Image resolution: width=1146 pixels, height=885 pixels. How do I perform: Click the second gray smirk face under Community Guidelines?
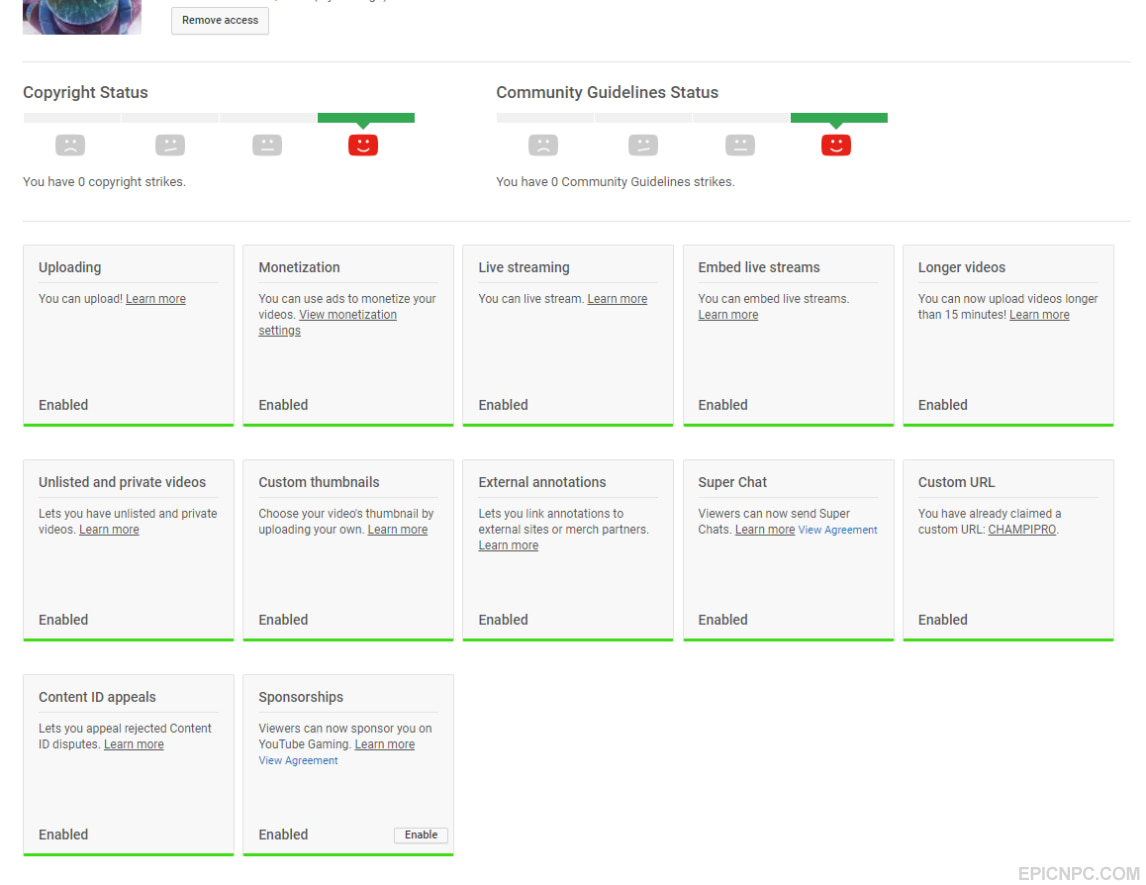coord(643,145)
